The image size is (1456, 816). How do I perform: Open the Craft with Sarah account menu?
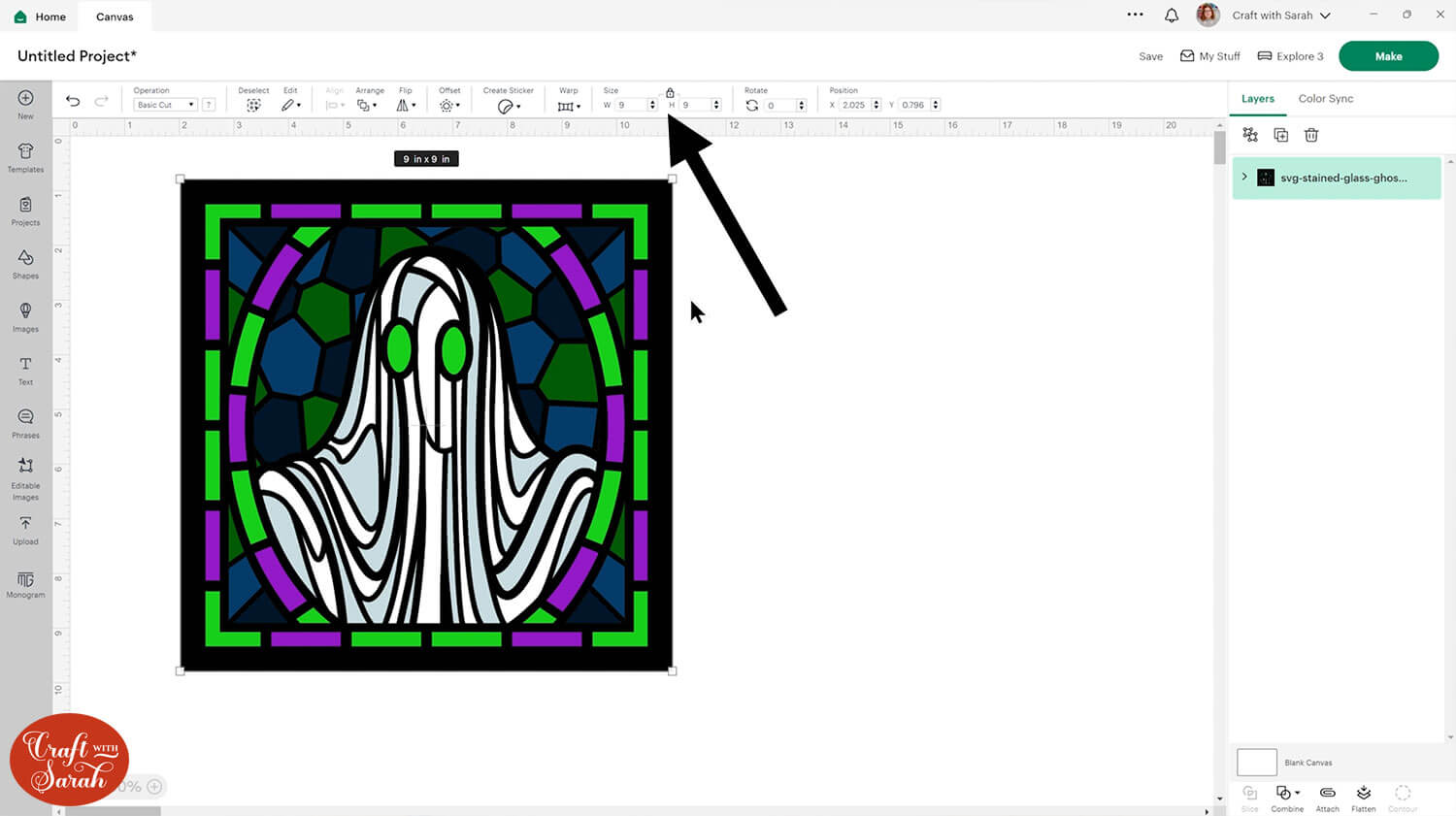coord(1280,16)
